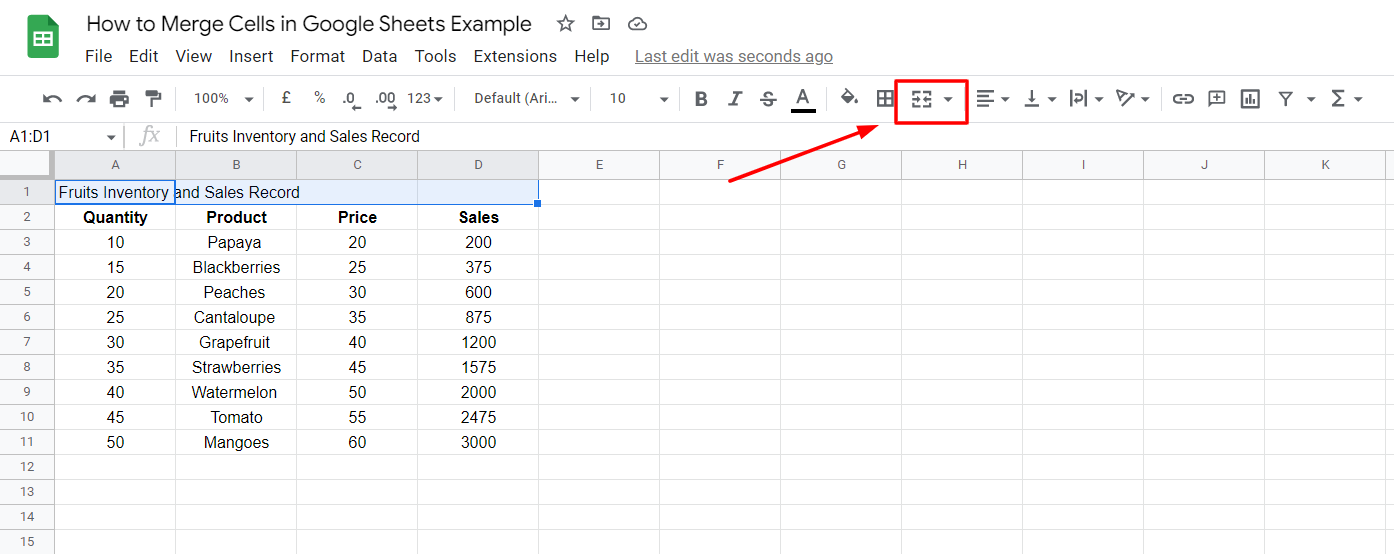
Task: Click the Insert comment icon
Action: click(x=1216, y=99)
